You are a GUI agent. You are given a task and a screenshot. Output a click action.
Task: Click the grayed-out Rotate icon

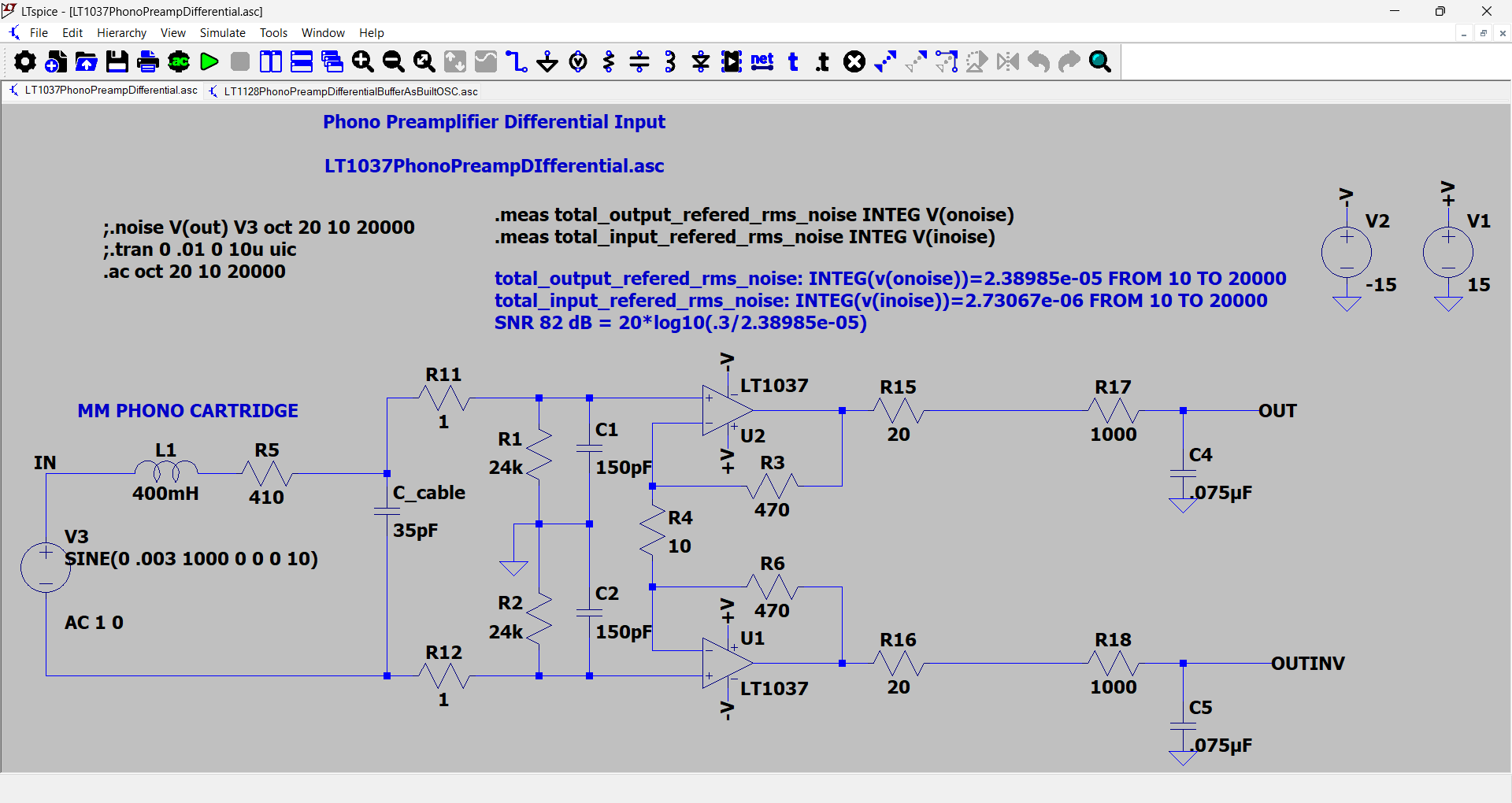(x=977, y=61)
